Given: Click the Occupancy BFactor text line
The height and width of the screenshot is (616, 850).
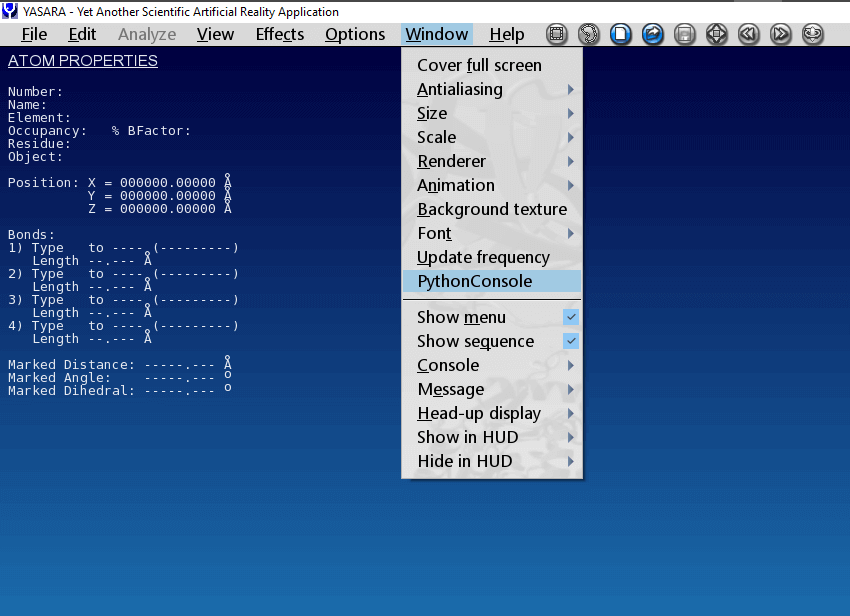Looking at the screenshot, I should (x=99, y=131).
